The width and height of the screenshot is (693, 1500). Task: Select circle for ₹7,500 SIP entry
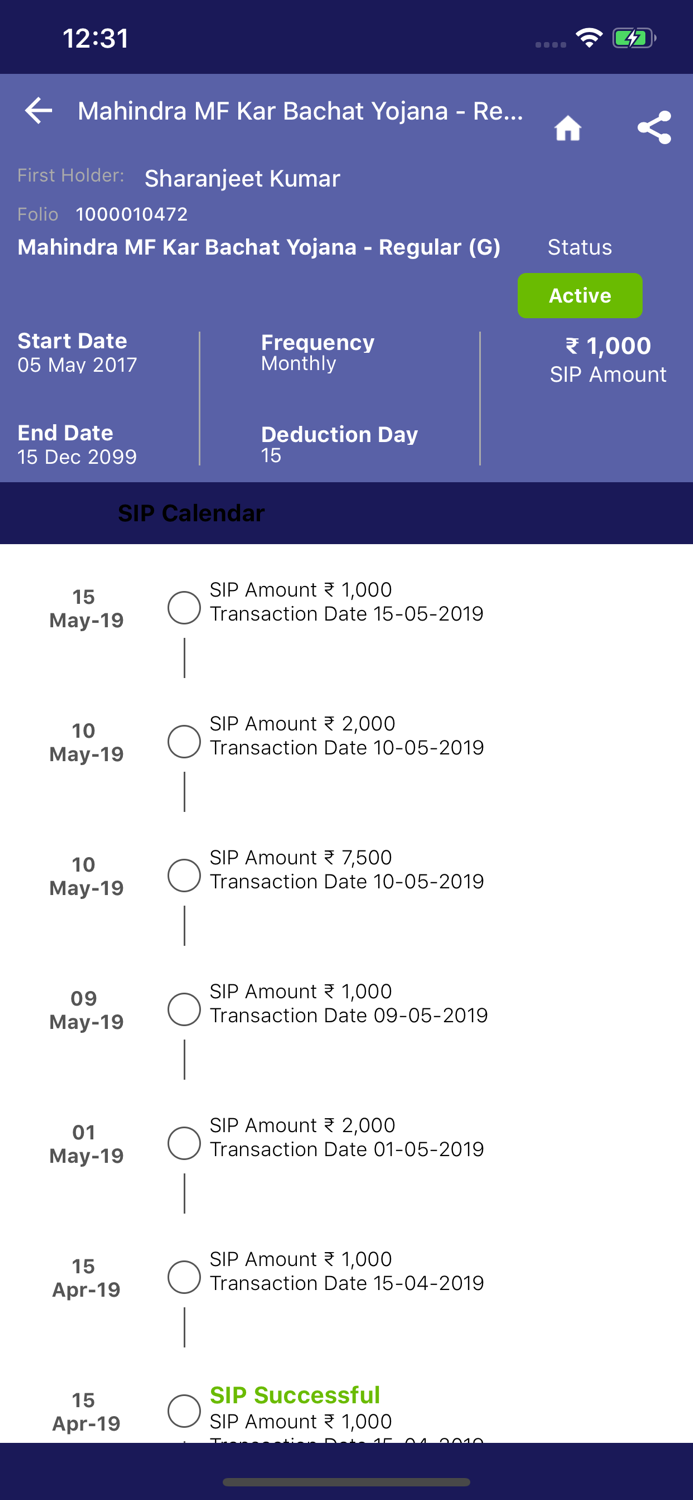(184, 875)
